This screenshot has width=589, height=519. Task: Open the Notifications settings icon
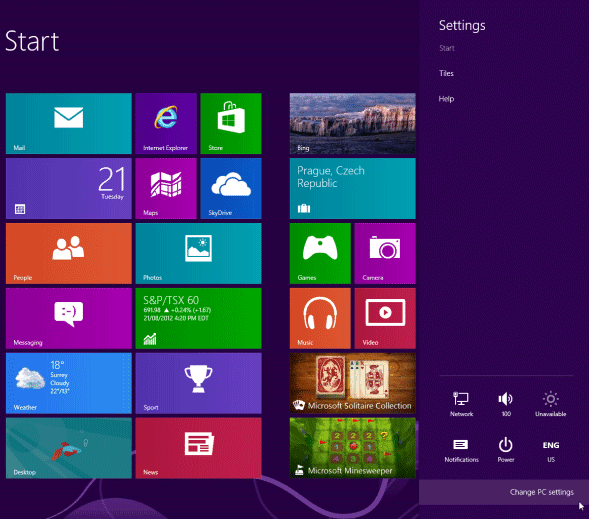461,450
